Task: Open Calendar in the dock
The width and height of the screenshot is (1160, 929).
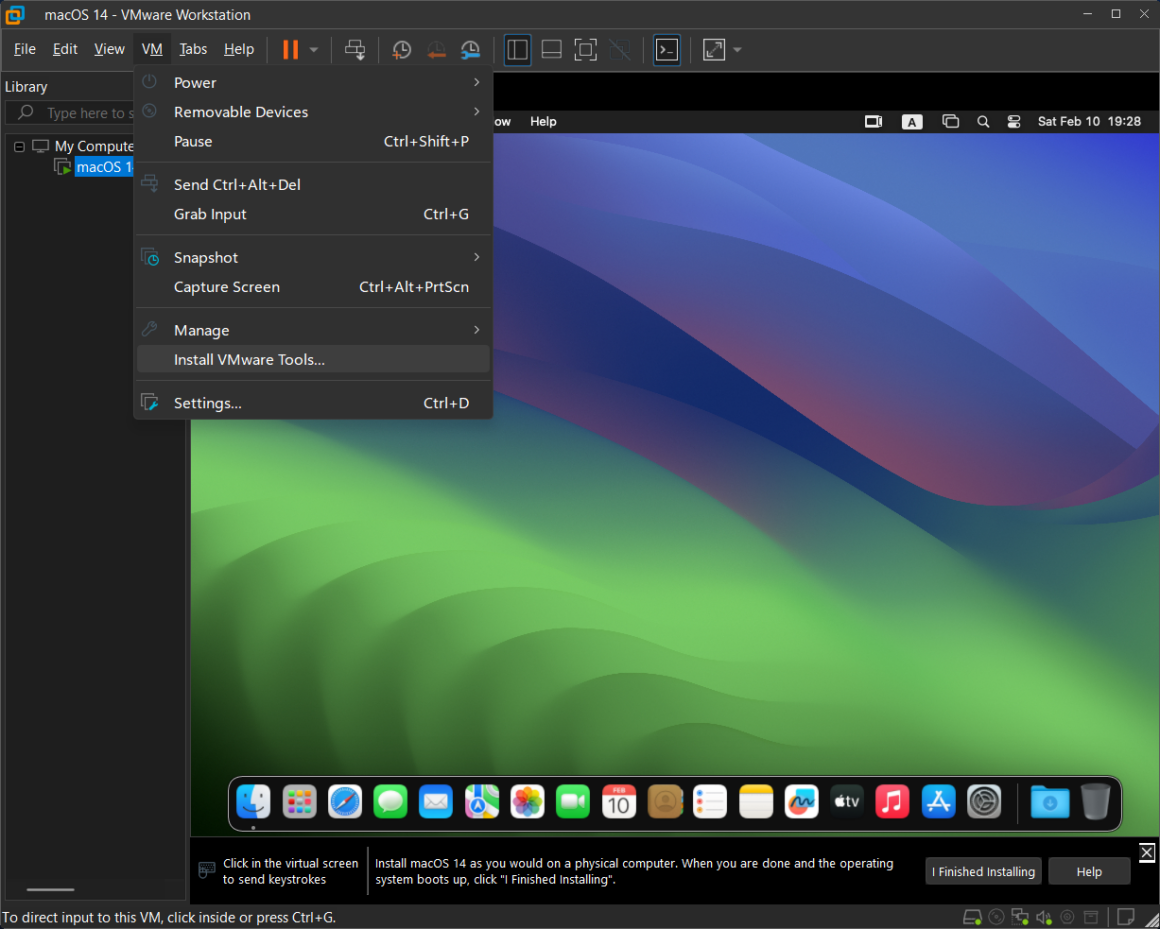Action: [619, 802]
